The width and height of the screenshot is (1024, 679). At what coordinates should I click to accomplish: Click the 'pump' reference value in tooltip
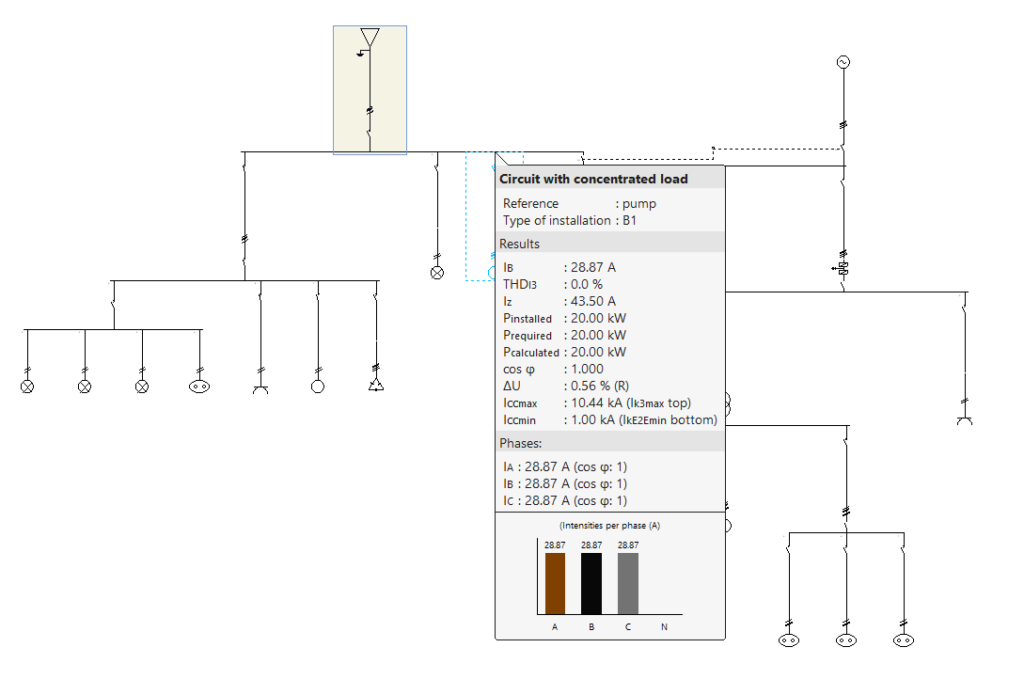(639, 203)
